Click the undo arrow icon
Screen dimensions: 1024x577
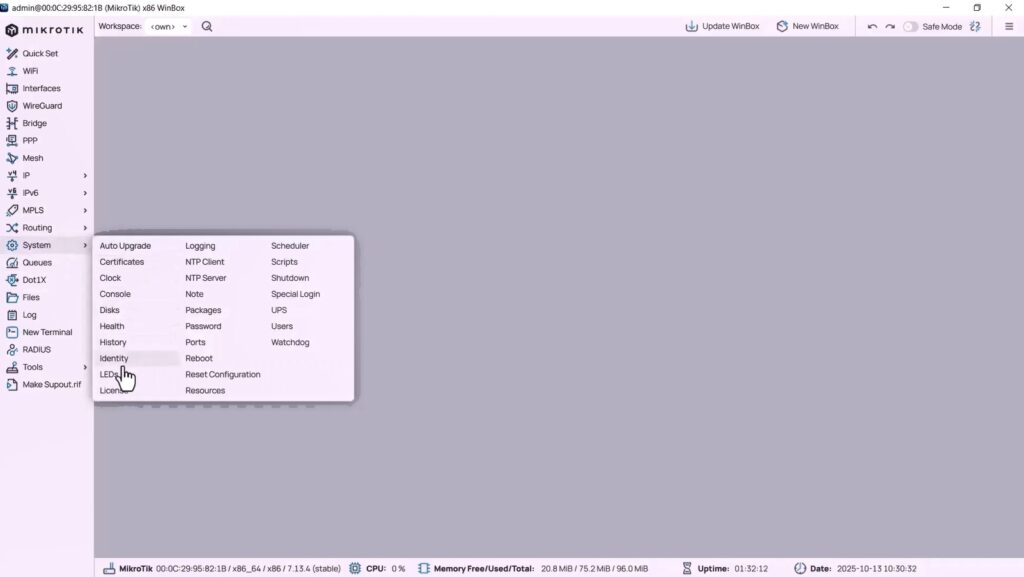tap(872, 27)
